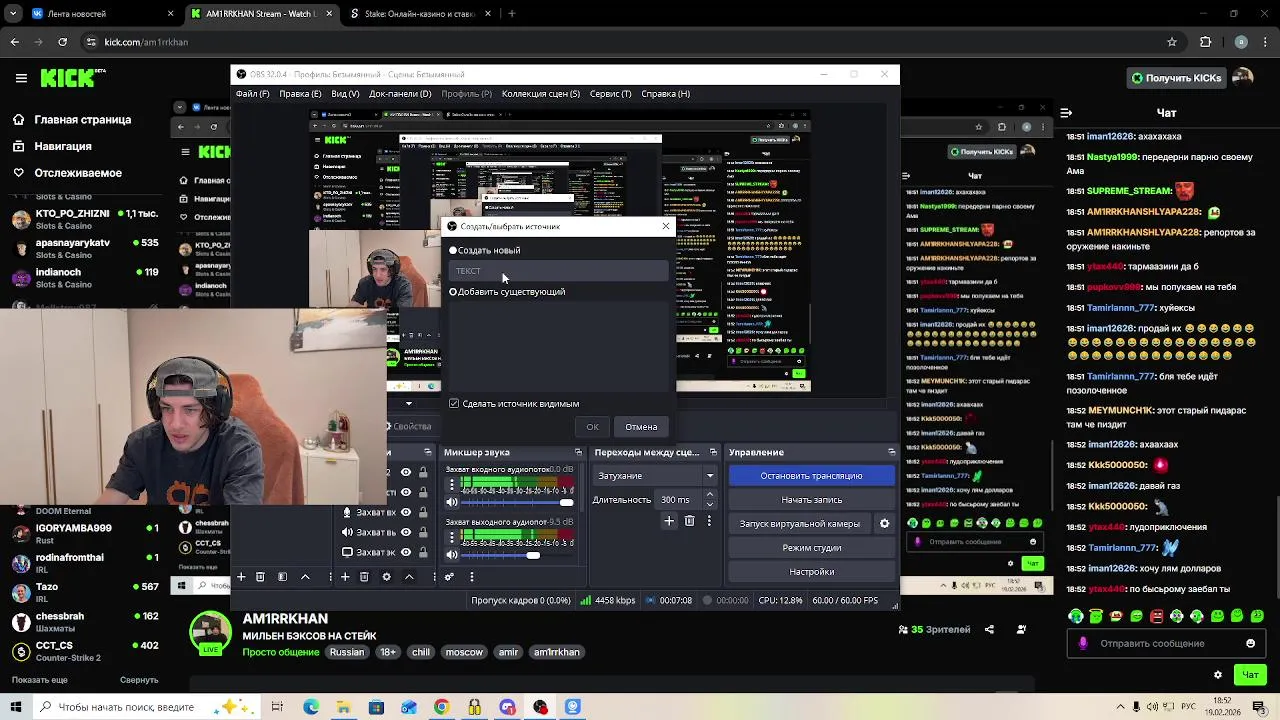Open the Kick sidebar hamburger menu
The image size is (1280, 720).
(21, 77)
